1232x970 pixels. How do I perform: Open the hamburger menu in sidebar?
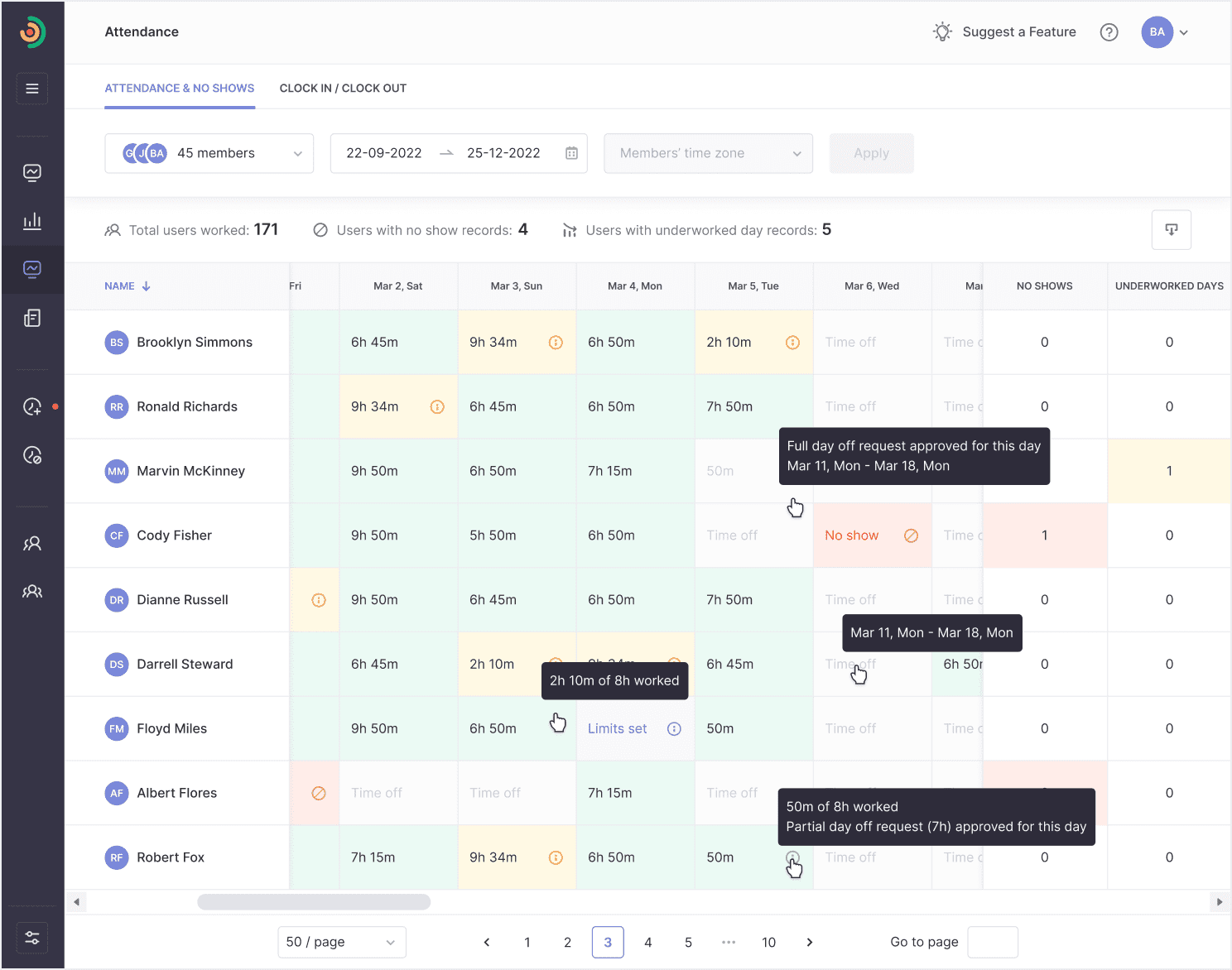click(32, 89)
